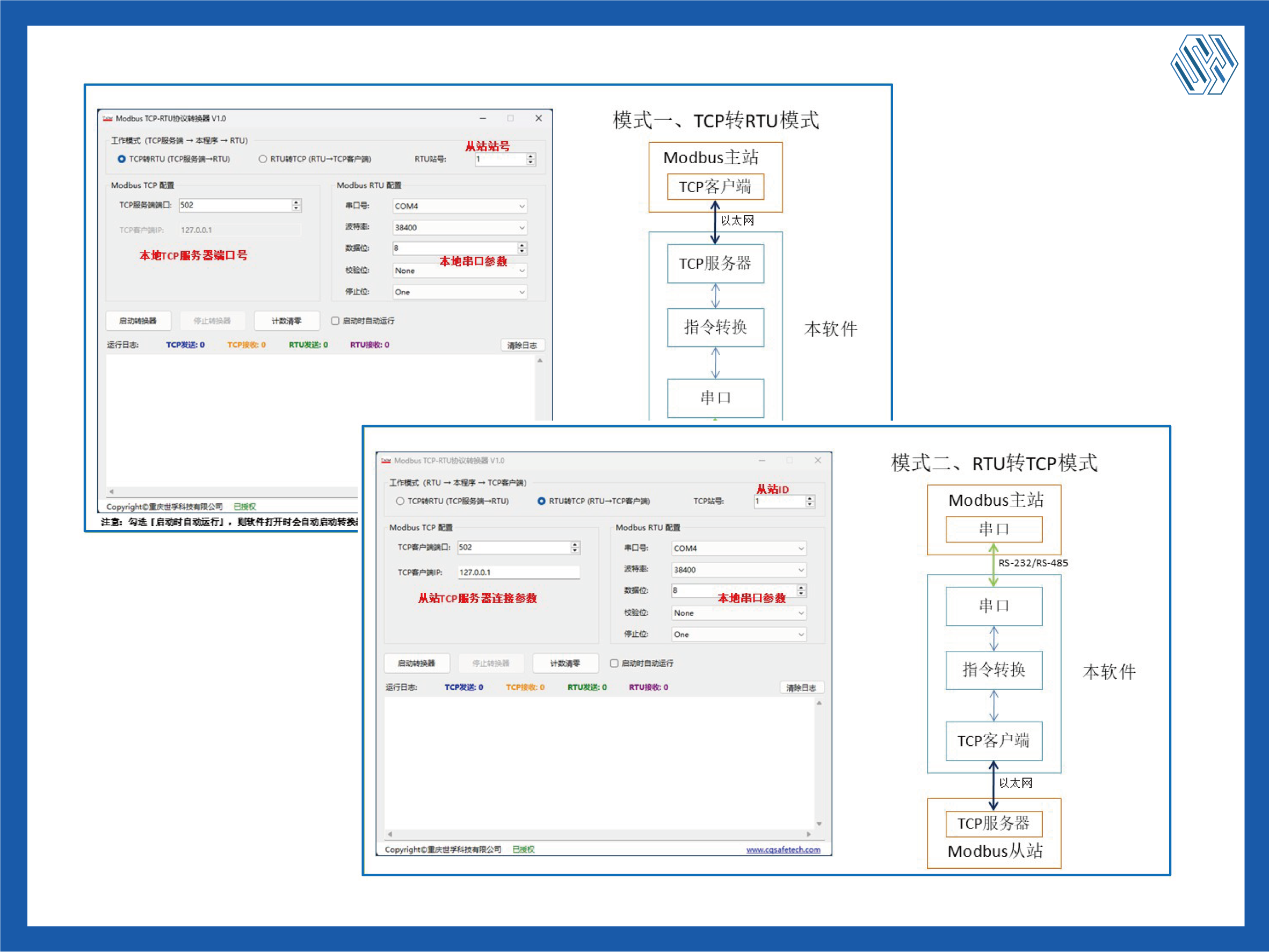Click the company logo in the top-right corner
1269x952 pixels.
pyautogui.click(x=1203, y=64)
